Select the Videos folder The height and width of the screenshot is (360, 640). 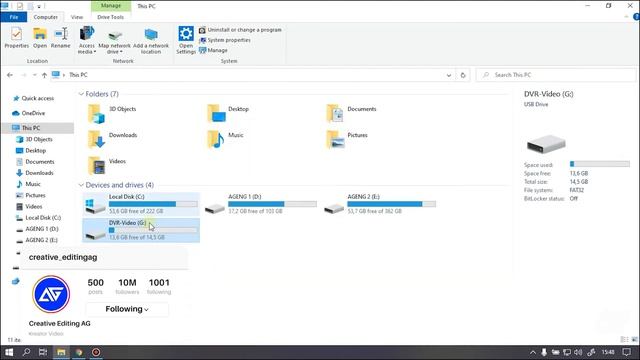tap(107, 165)
